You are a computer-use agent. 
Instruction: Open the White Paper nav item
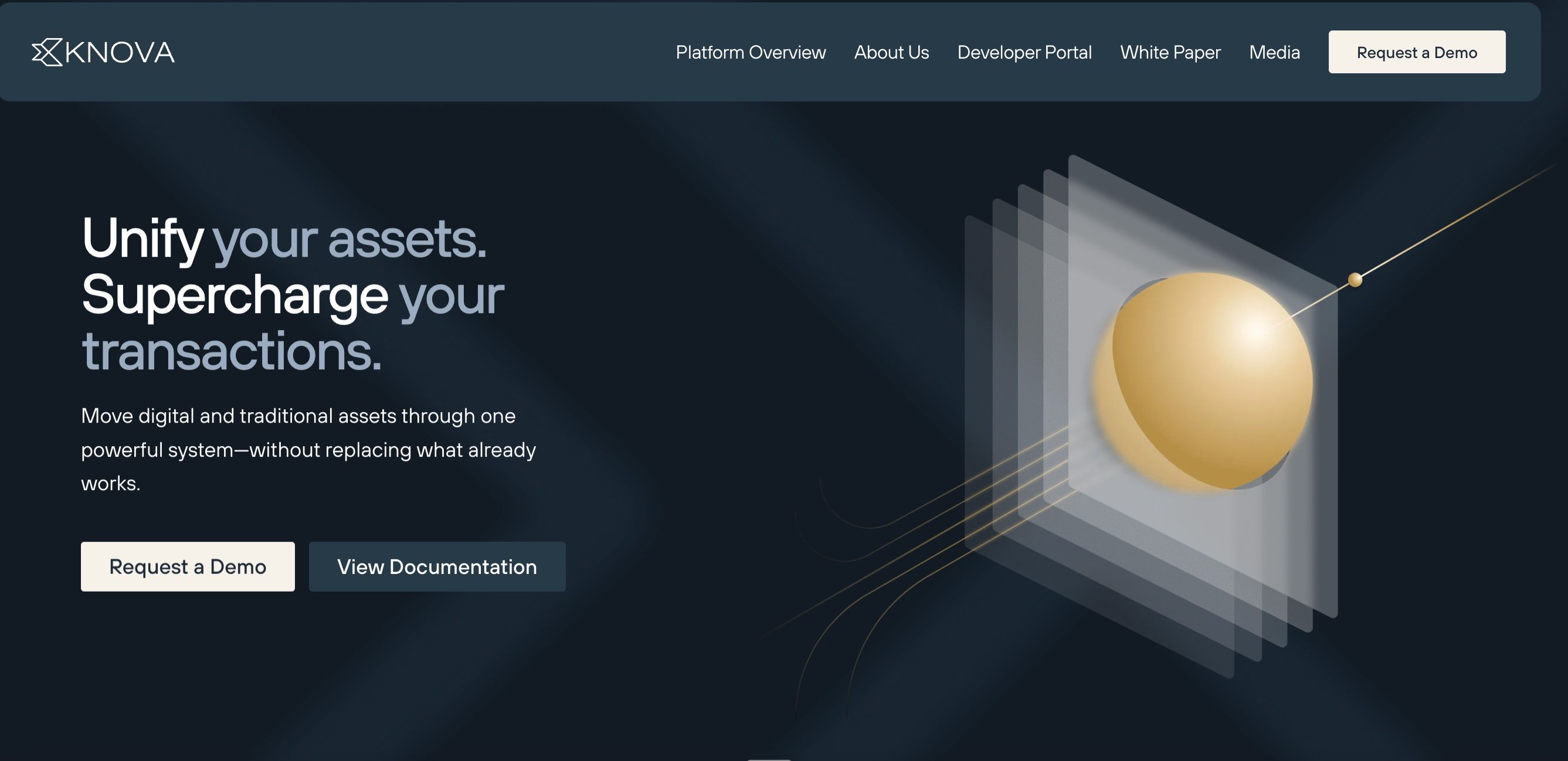coord(1170,52)
